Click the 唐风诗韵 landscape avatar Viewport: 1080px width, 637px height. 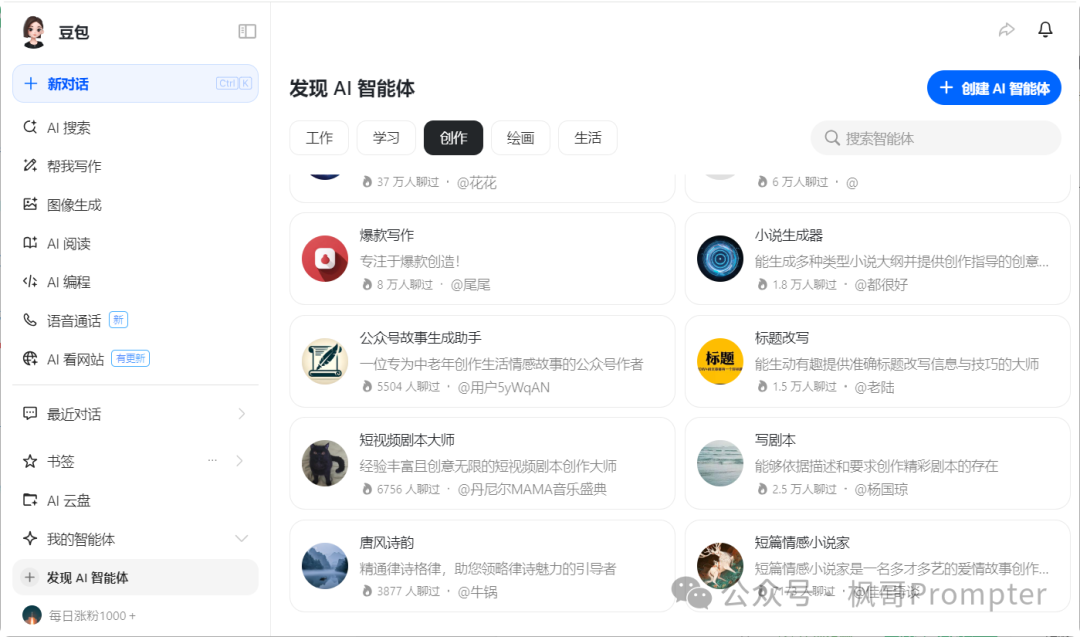[x=324, y=566]
